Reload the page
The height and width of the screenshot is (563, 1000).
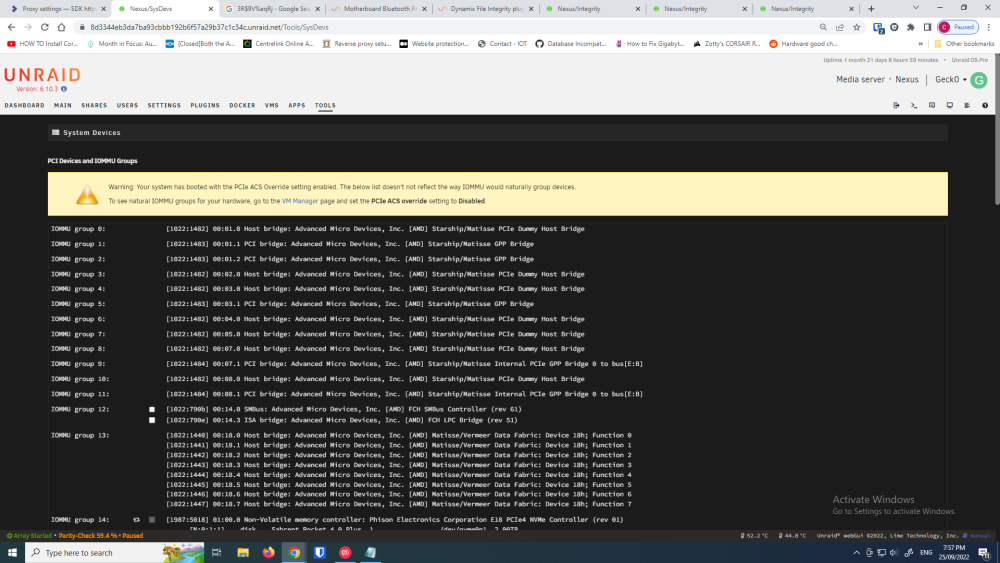tap(45, 27)
